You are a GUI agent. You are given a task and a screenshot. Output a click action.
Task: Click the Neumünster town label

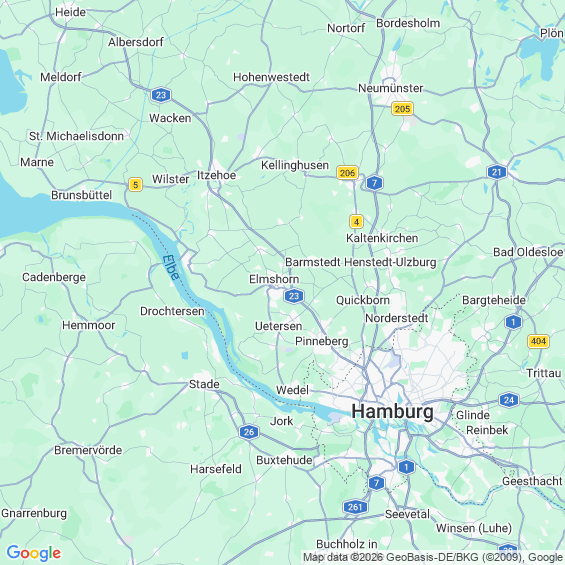(x=391, y=88)
